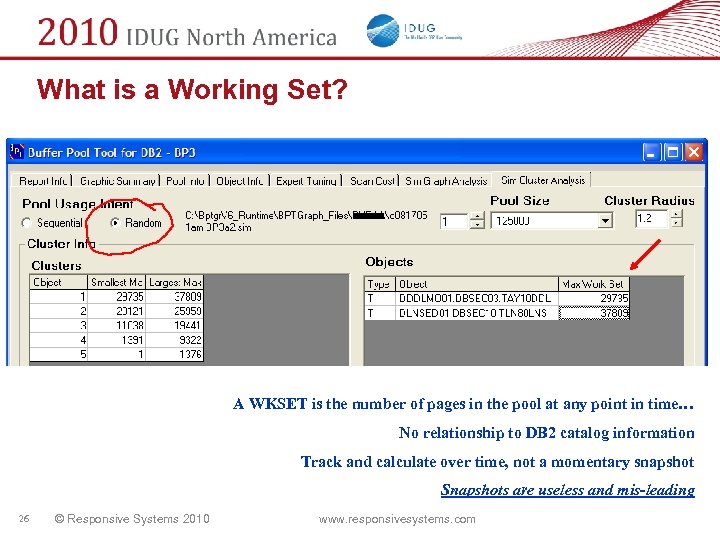Click the pool number field showing 1

coord(455,222)
